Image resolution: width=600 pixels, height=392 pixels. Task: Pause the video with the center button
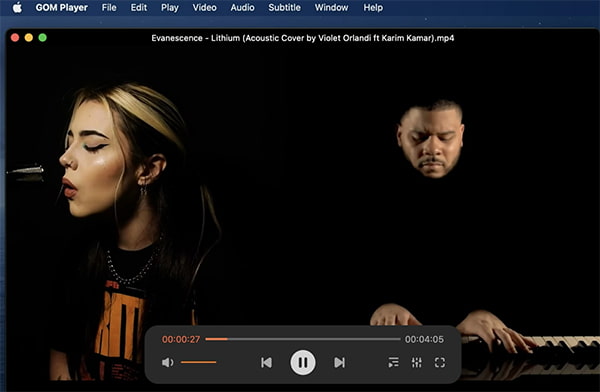(x=303, y=362)
